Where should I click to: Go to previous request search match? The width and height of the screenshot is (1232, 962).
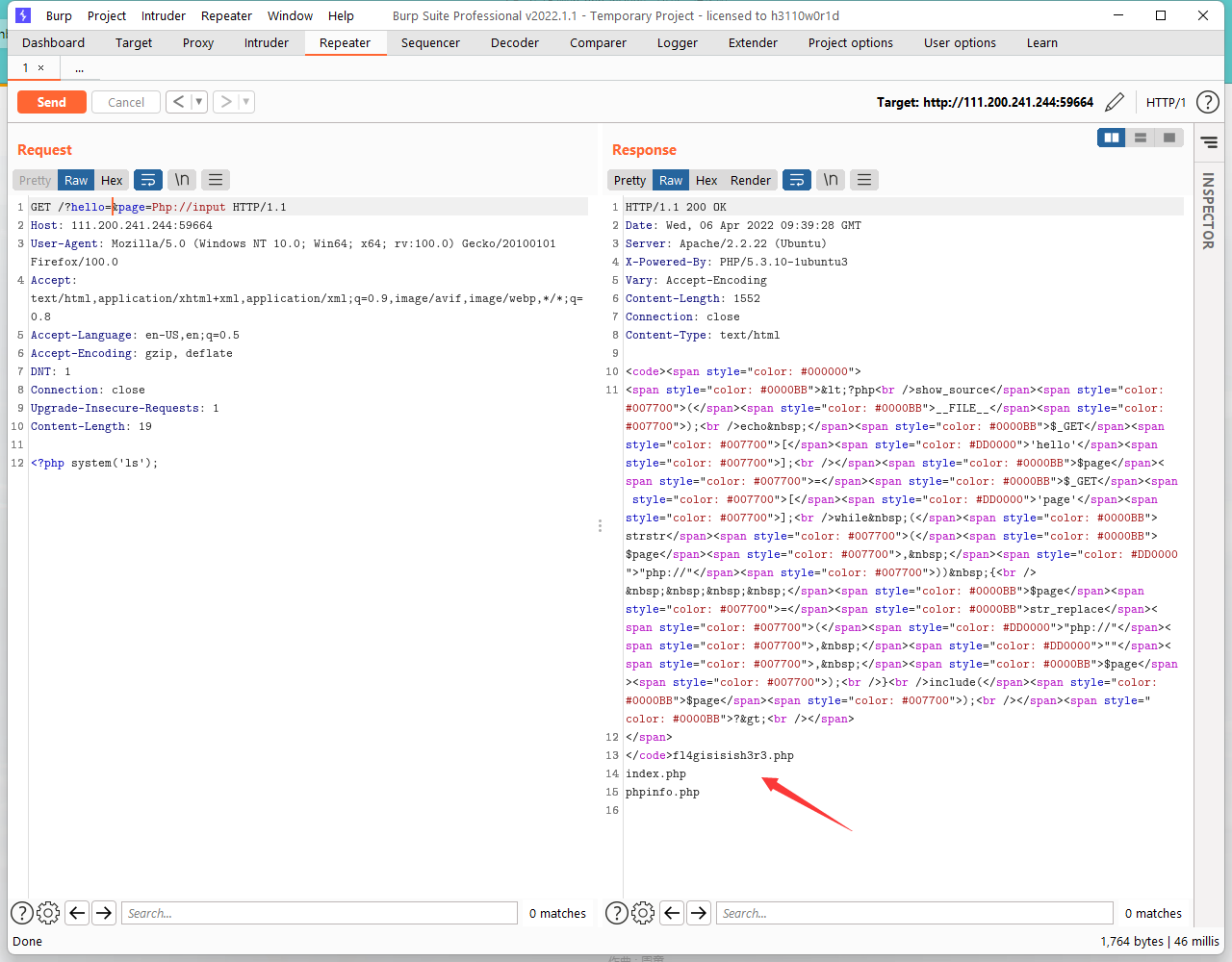(x=78, y=913)
